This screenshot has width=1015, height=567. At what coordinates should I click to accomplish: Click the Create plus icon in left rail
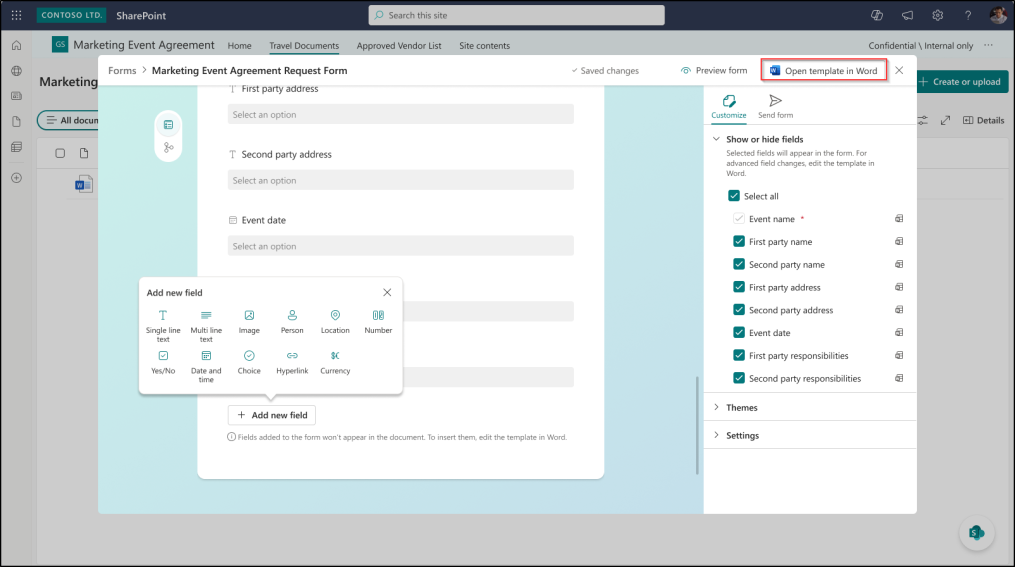coord(17,178)
